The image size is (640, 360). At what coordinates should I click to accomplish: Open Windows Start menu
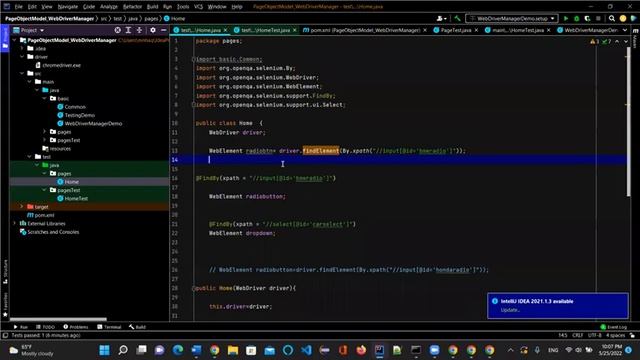tap(104, 350)
